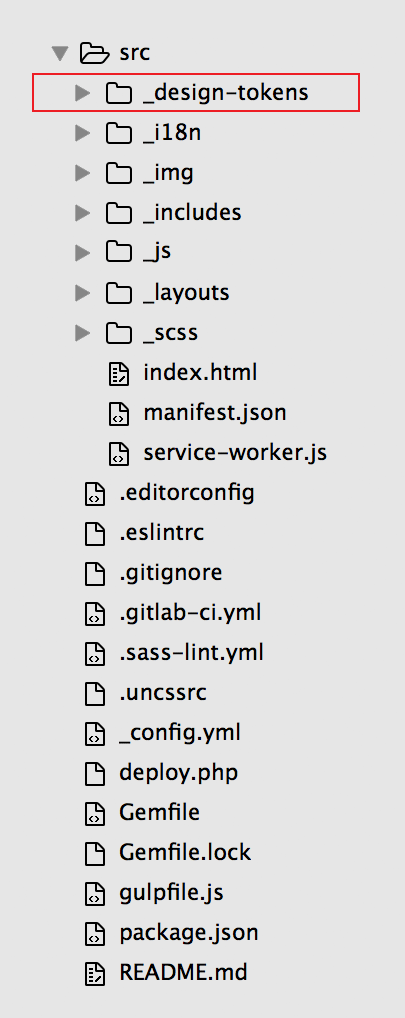The width and height of the screenshot is (405, 1018).
Task: Click the README.md document icon
Action: (x=95, y=974)
